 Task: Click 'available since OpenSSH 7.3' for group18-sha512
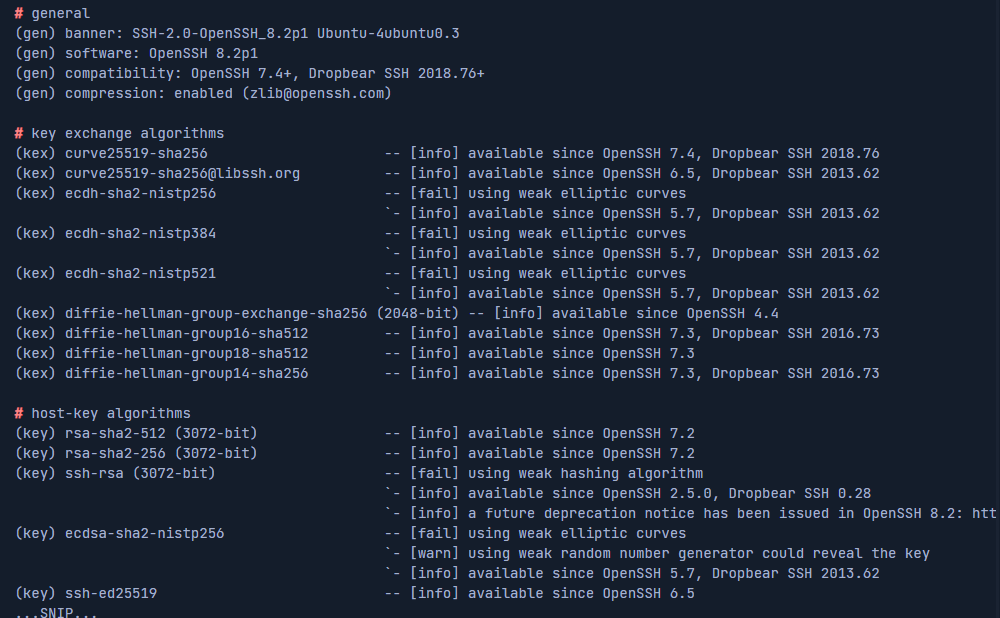(581, 353)
